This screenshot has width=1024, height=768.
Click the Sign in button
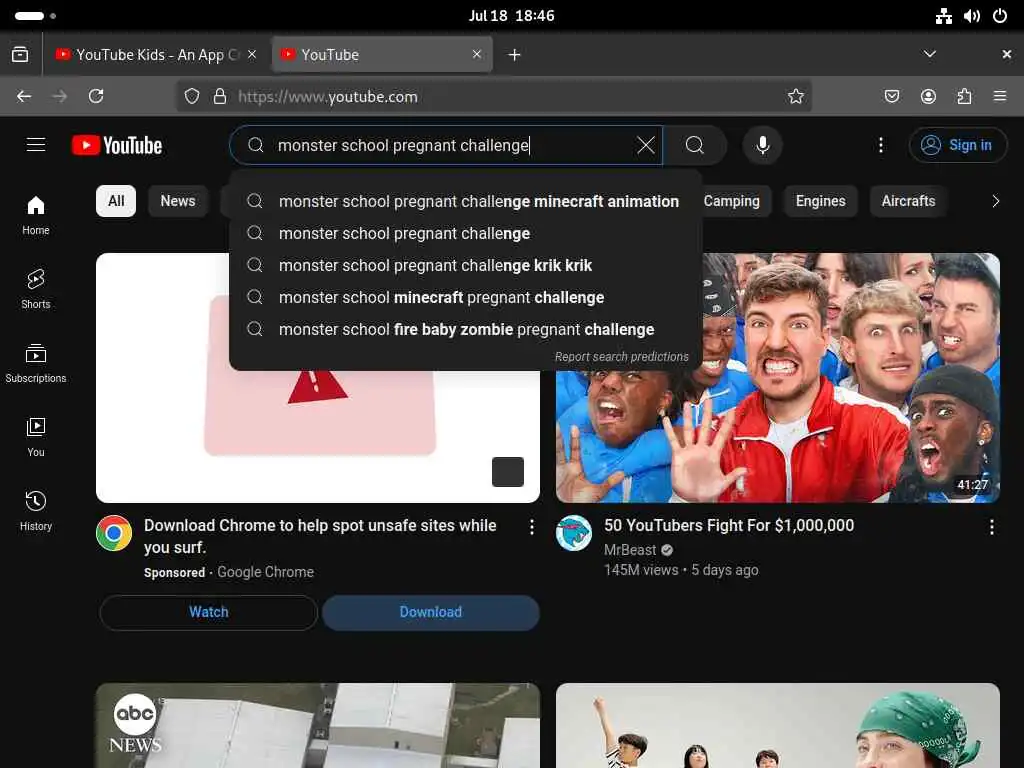957,145
